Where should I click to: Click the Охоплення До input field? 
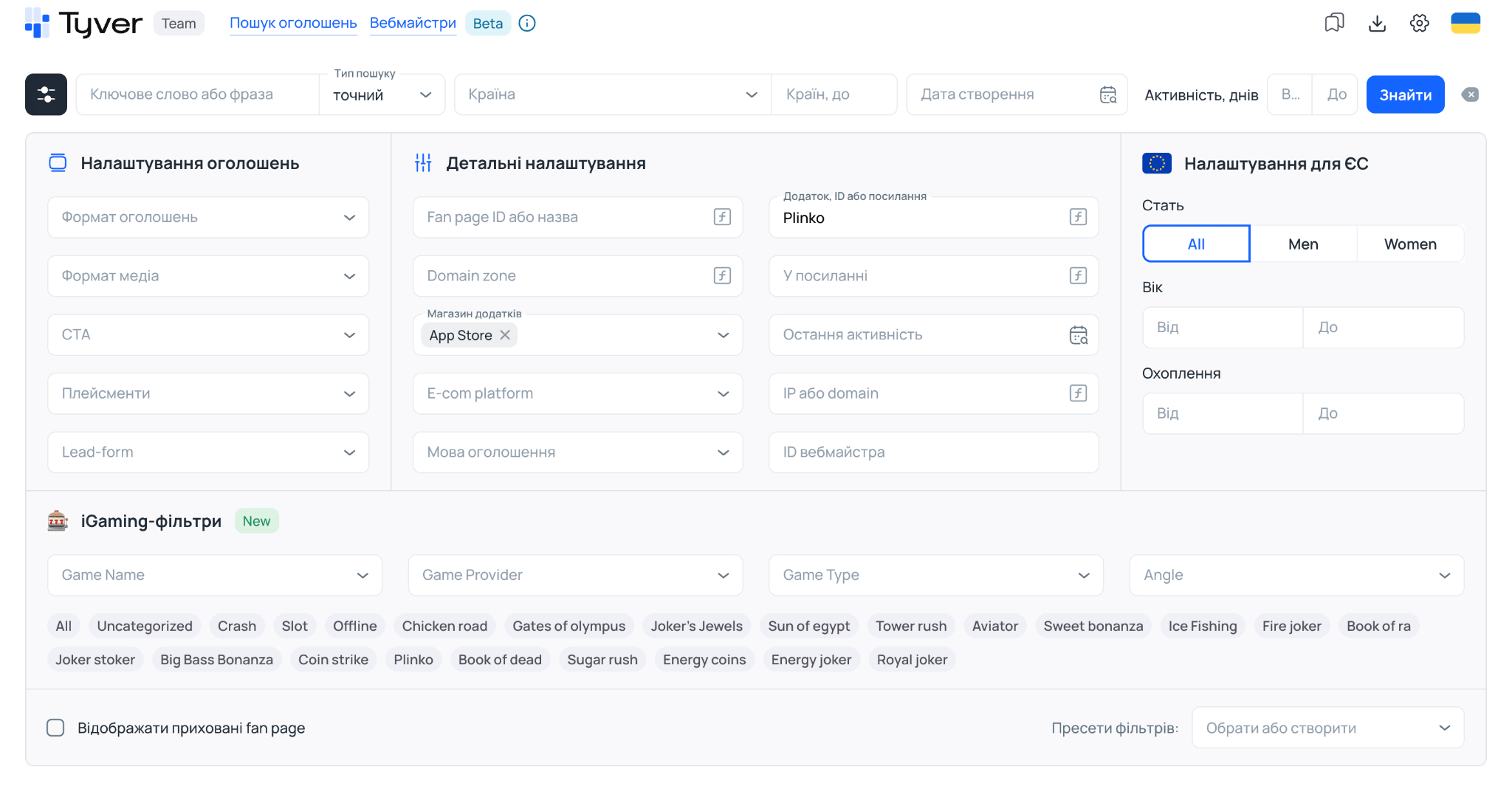[x=1384, y=414]
